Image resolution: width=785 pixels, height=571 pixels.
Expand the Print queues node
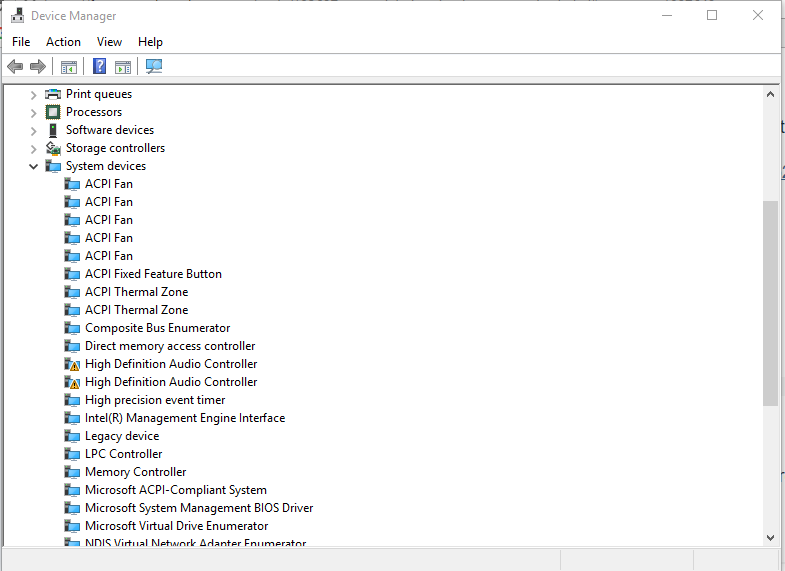[33, 95]
